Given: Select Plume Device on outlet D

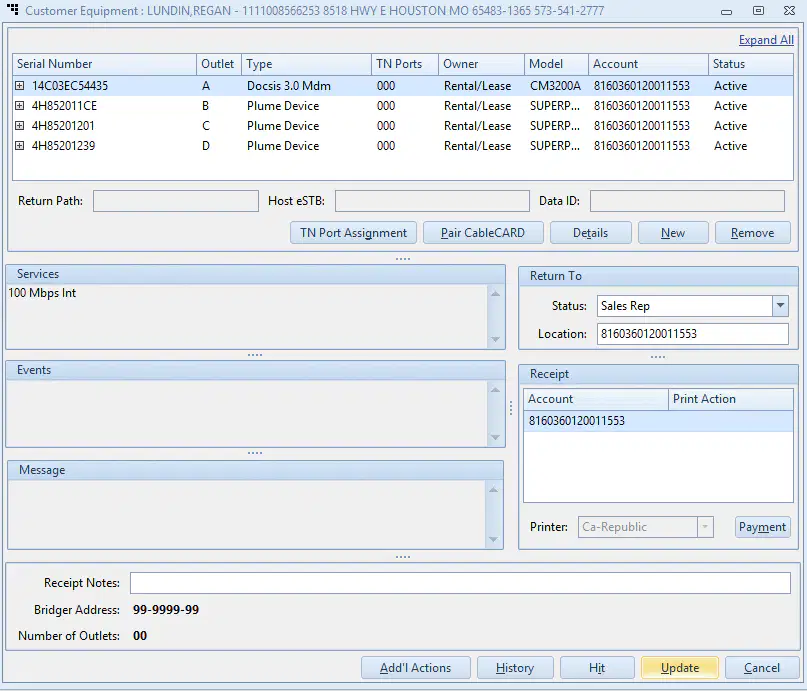Looking at the screenshot, I should [x=402, y=146].
